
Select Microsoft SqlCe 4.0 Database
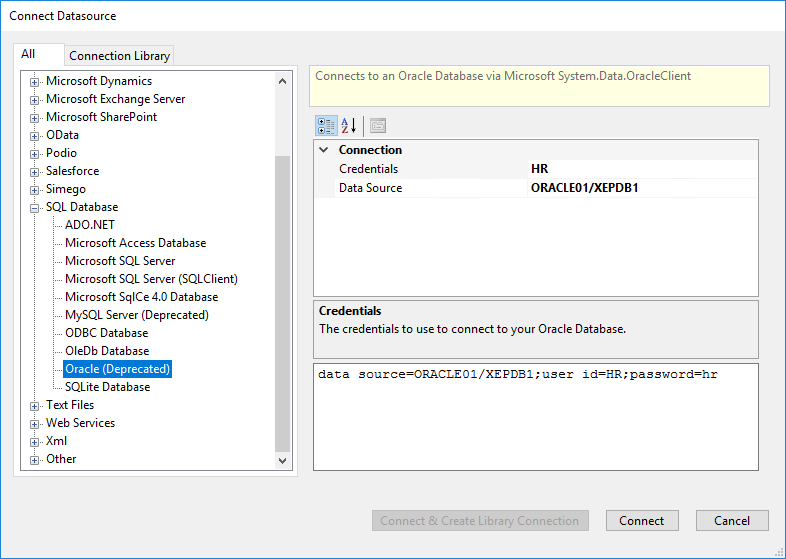(141, 297)
